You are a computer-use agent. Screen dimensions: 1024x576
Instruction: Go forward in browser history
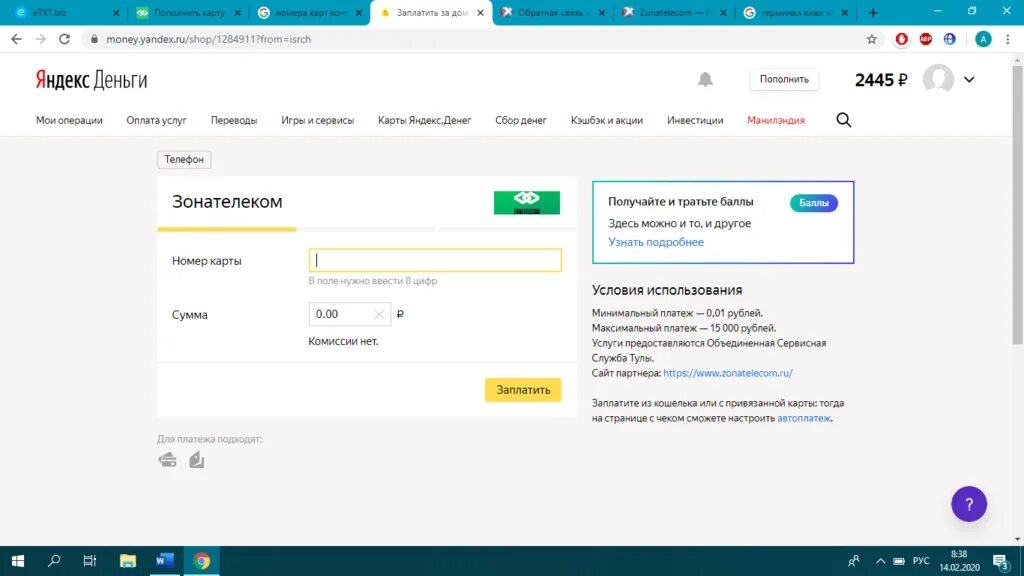tap(40, 39)
